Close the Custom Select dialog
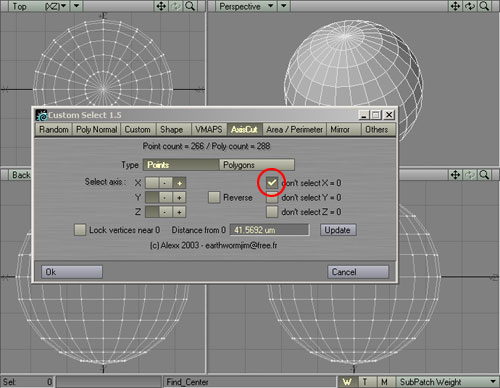 (x=389, y=115)
